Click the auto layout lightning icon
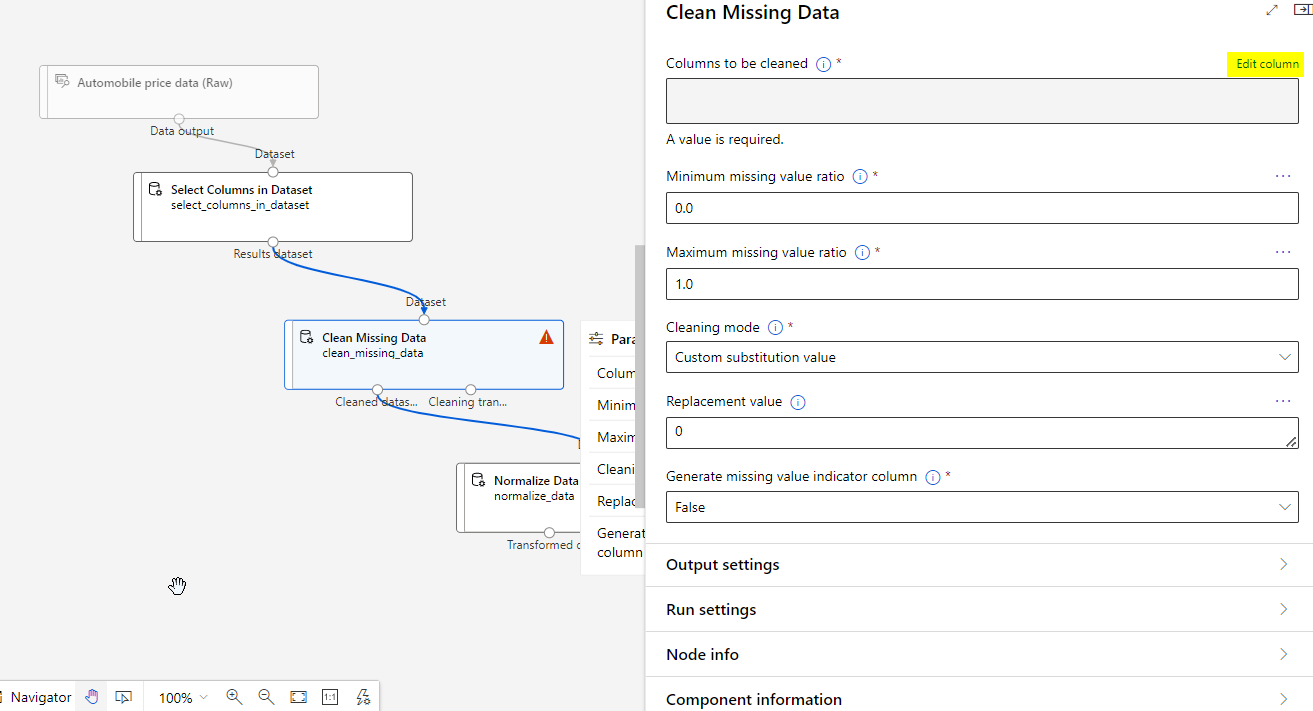Image resolution: width=1313 pixels, height=711 pixels. [x=363, y=697]
